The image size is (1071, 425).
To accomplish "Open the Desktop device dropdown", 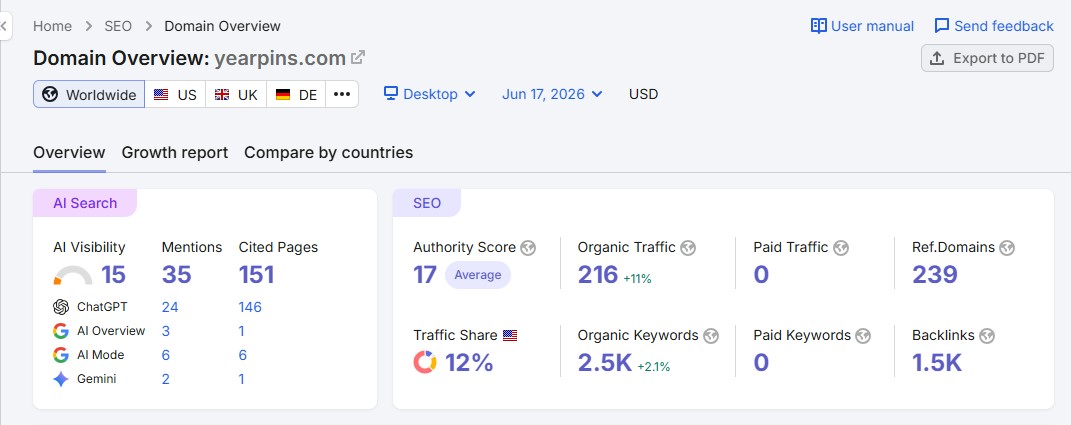I will coord(430,94).
